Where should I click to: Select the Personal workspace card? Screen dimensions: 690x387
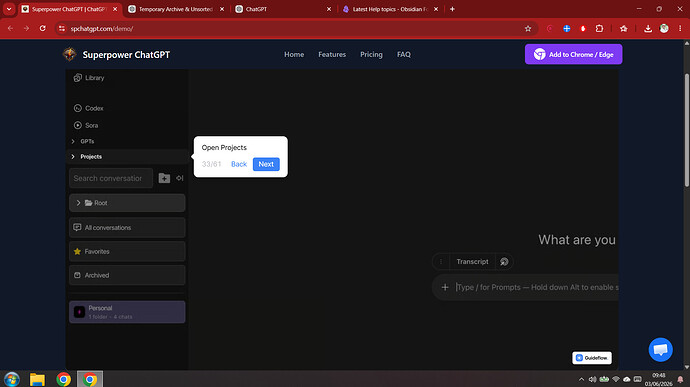(127, 312)
